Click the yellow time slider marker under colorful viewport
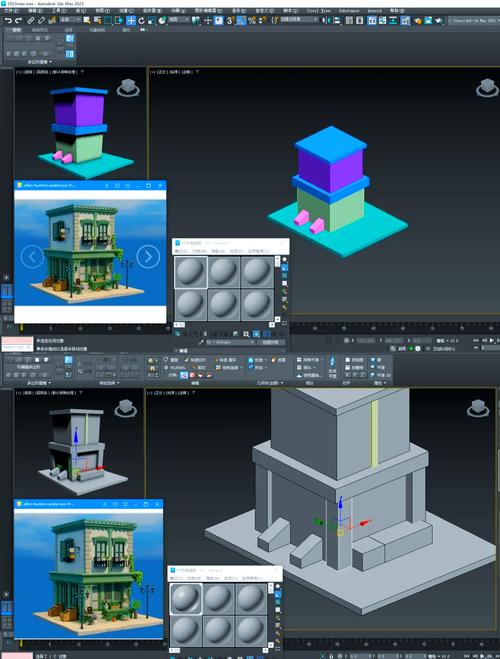This screenshot has width=500, height=659. (22, 328)
